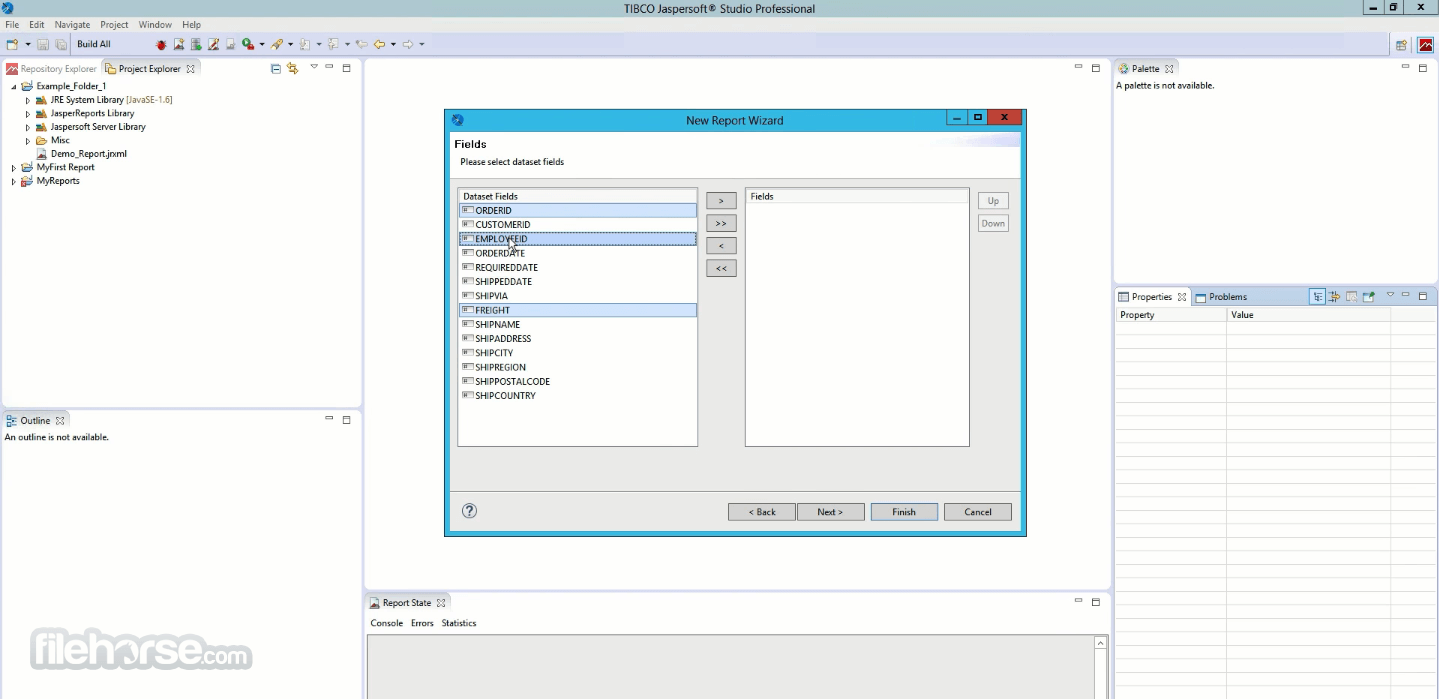Click Collapse All icon in Project Explorer
1439x700 pixels.
[276, 68]
